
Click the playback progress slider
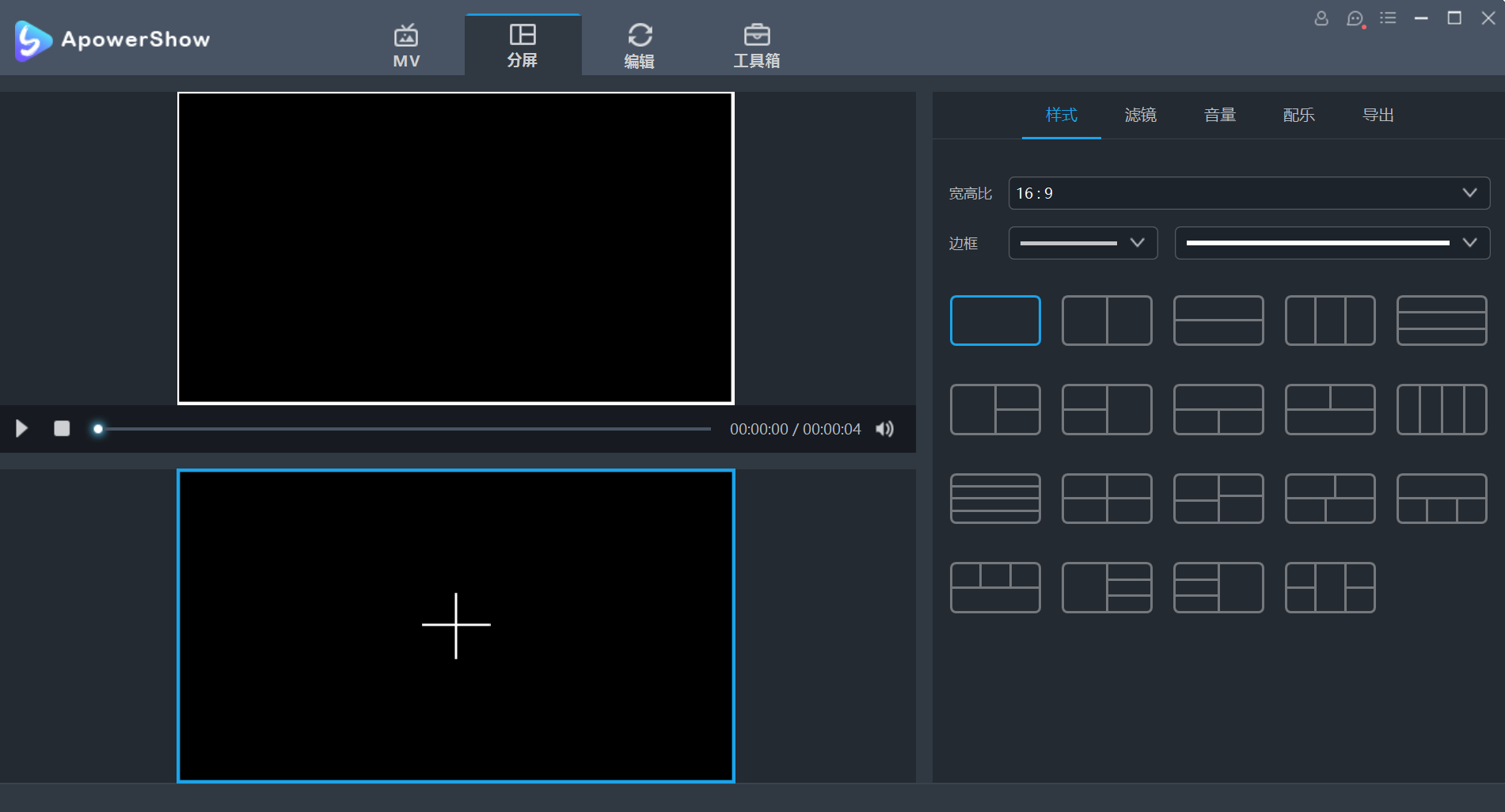point(404,429)
